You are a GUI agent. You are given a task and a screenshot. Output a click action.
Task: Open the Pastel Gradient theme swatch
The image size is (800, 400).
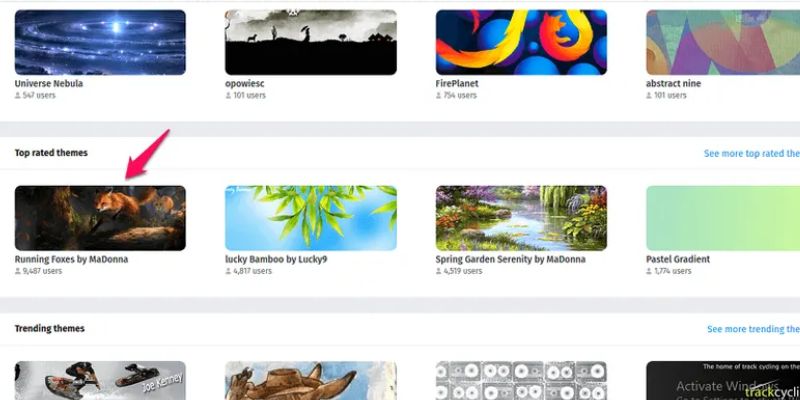(x=723, y=218)
